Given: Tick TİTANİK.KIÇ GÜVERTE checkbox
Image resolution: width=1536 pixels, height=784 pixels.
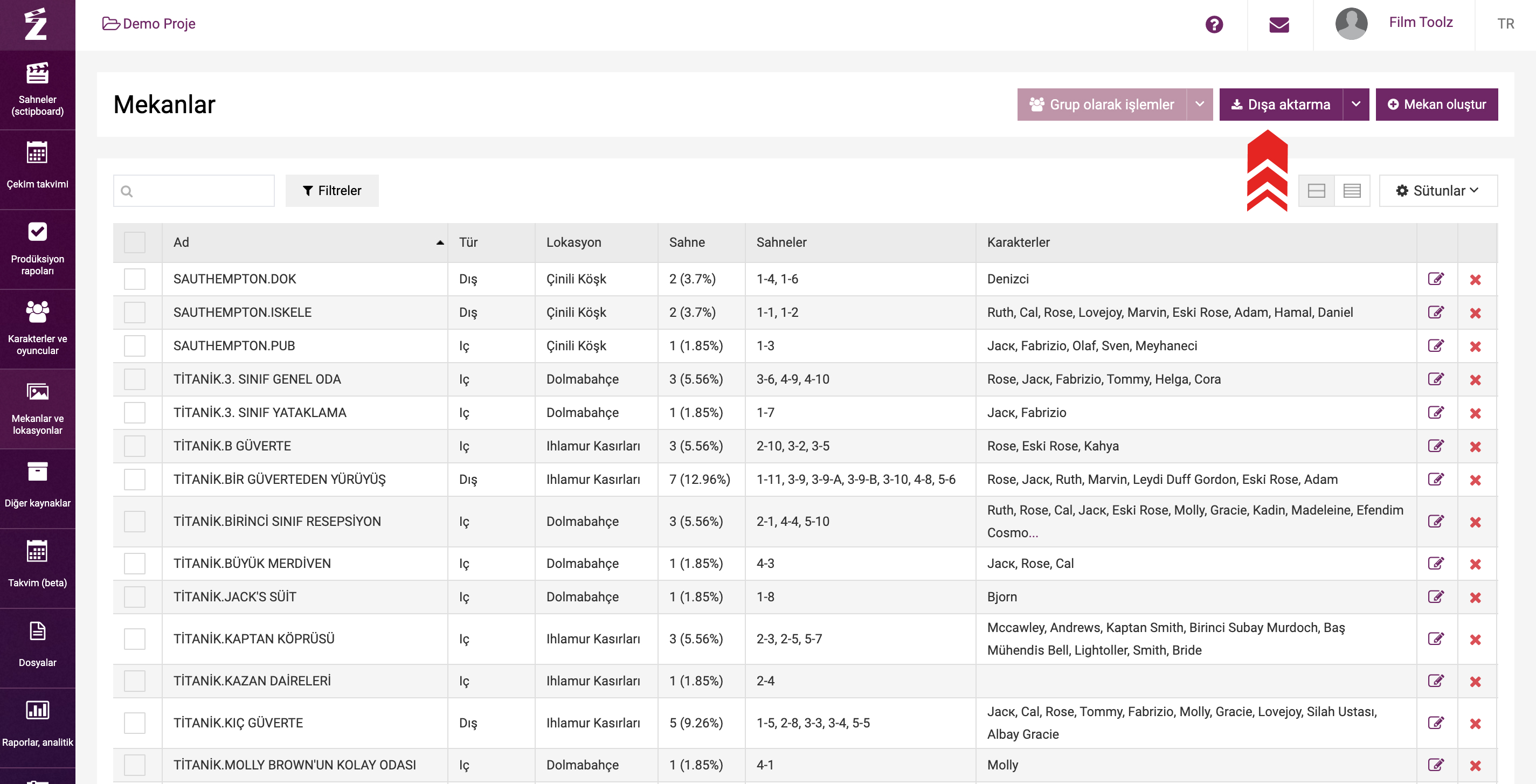Looking at the screenshot, I should click(x=135, y=723).
